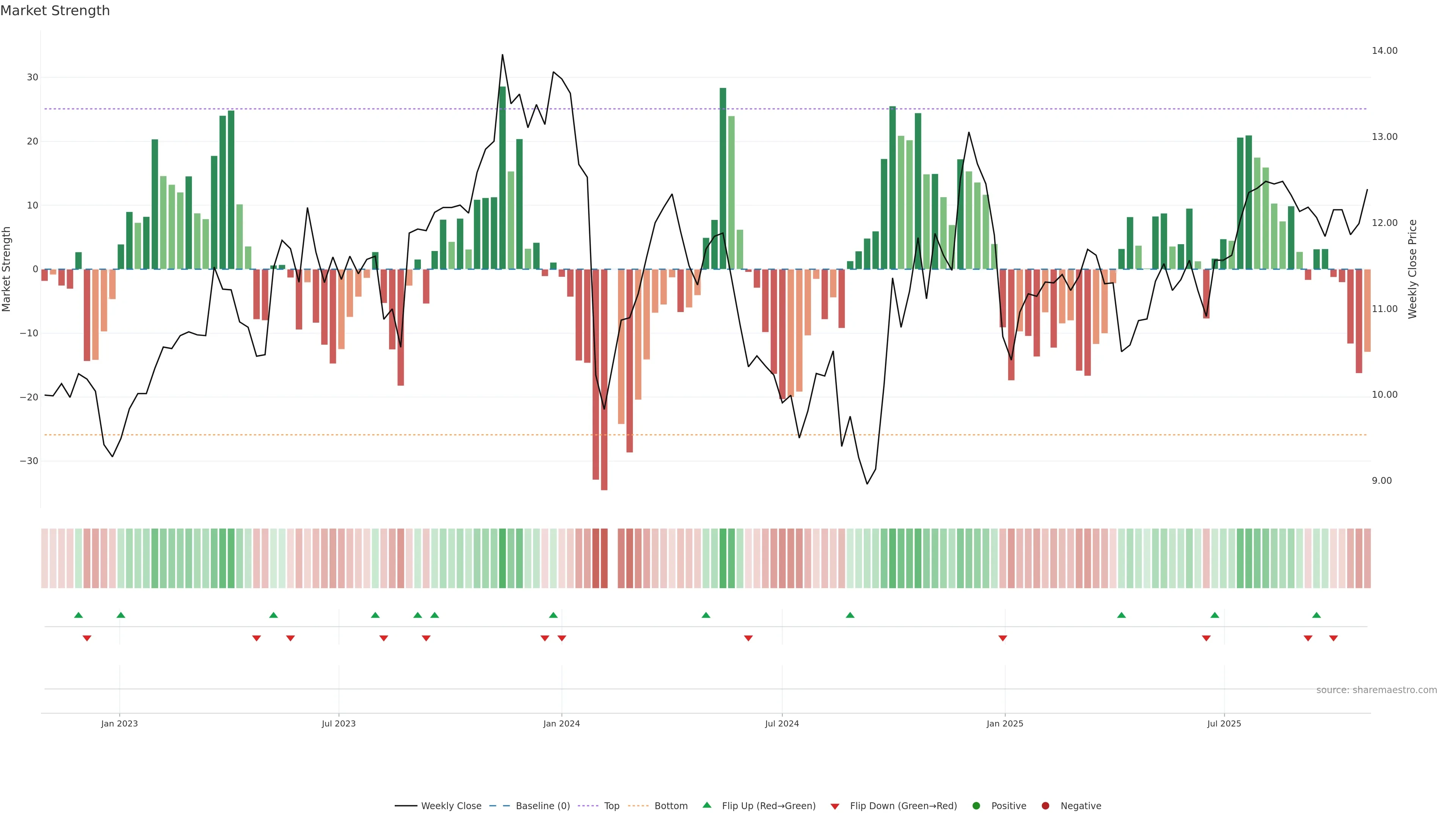This screenshot has height=819, width=1456.
Task: Click the last red flip-down triangle marker
Action: pyautogui.click(x=1334, y=638)
